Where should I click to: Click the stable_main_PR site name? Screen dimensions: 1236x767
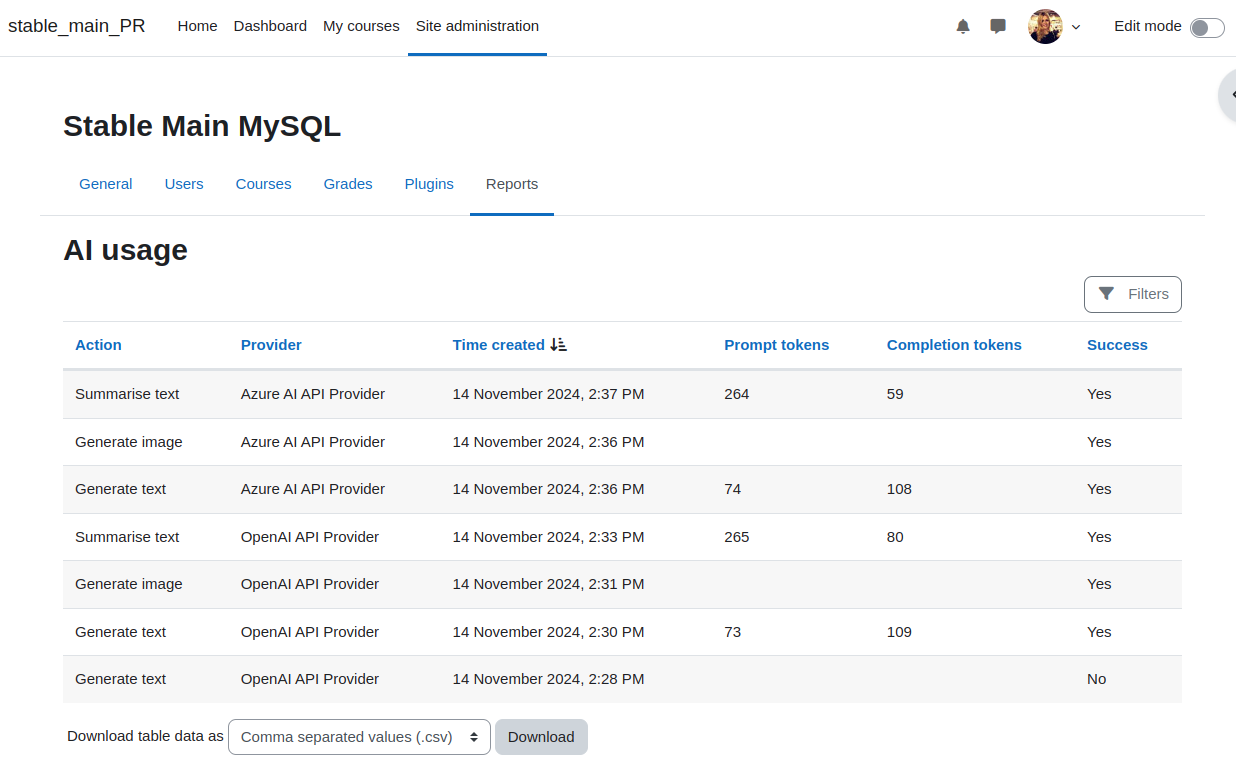tap(77, 26)
